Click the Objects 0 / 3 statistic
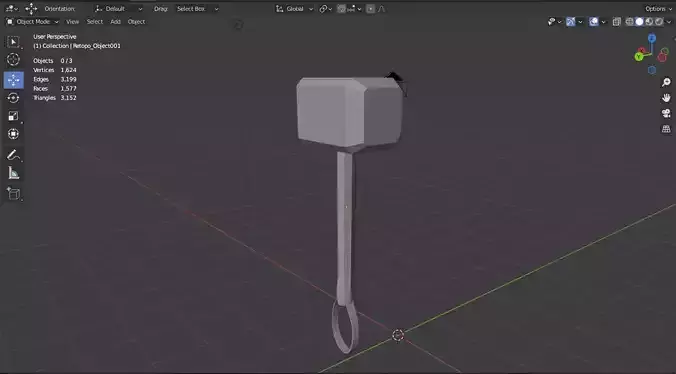 (x=53, y=61)
